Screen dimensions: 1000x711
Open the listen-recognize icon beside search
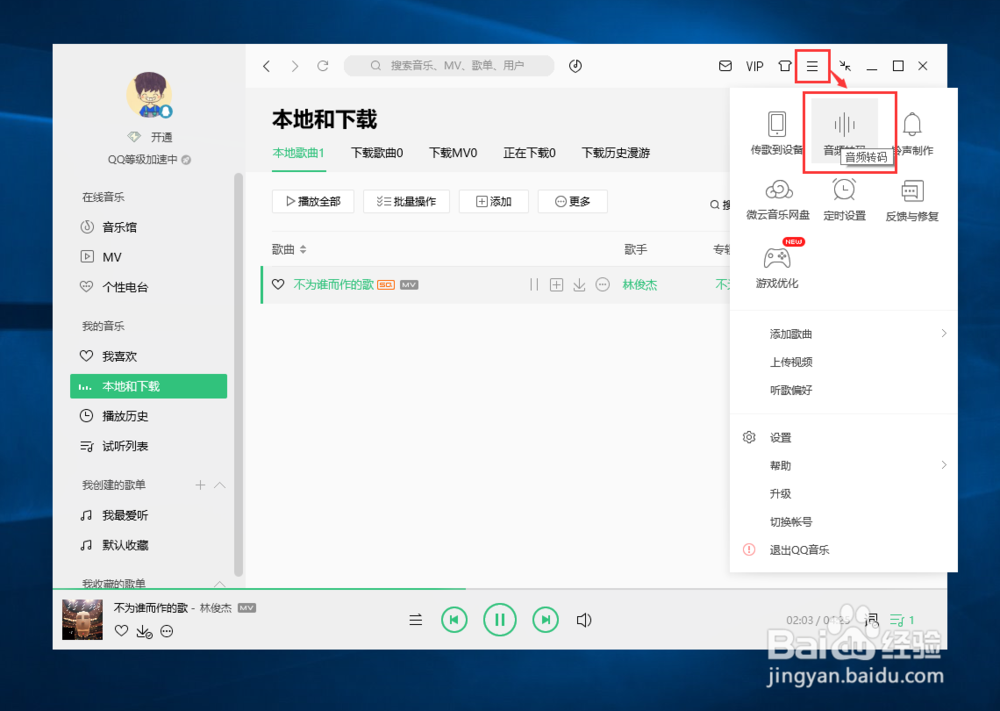[575, 66]
